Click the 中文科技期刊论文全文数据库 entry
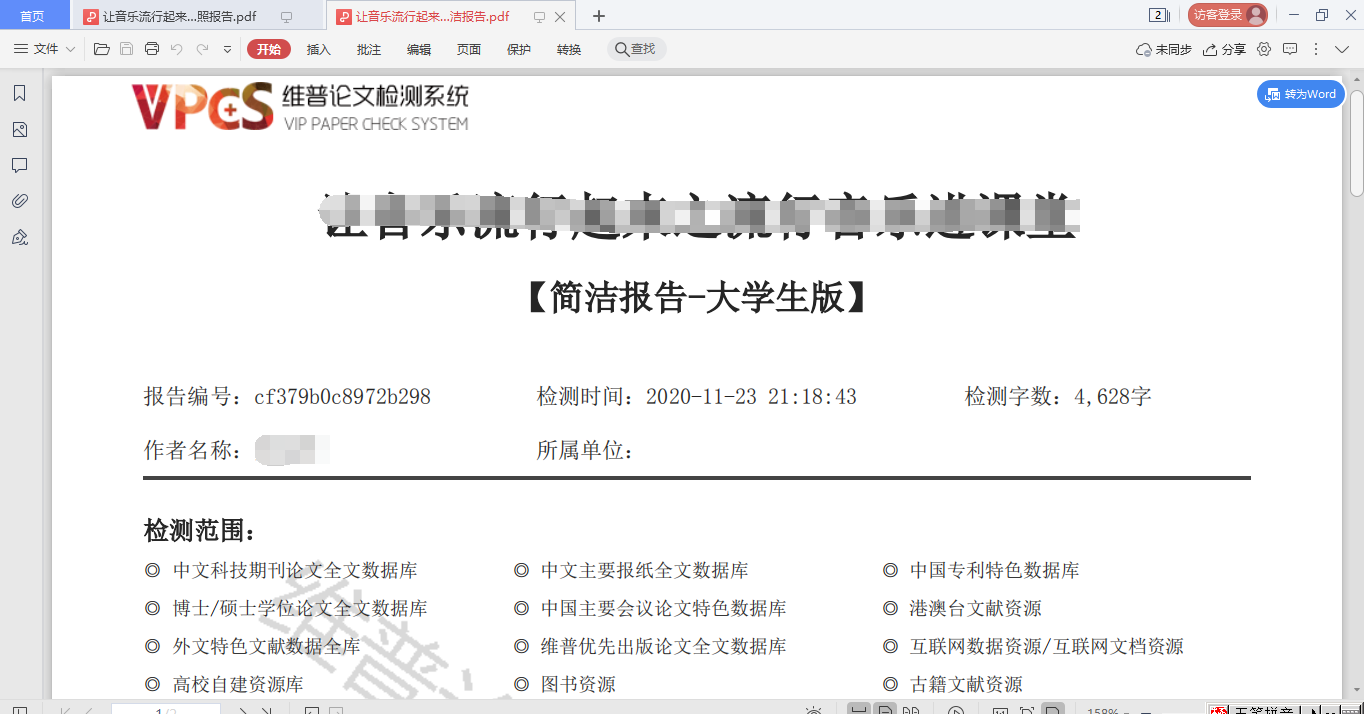This screenshot has height=714, width=1364. coord(295,571)
